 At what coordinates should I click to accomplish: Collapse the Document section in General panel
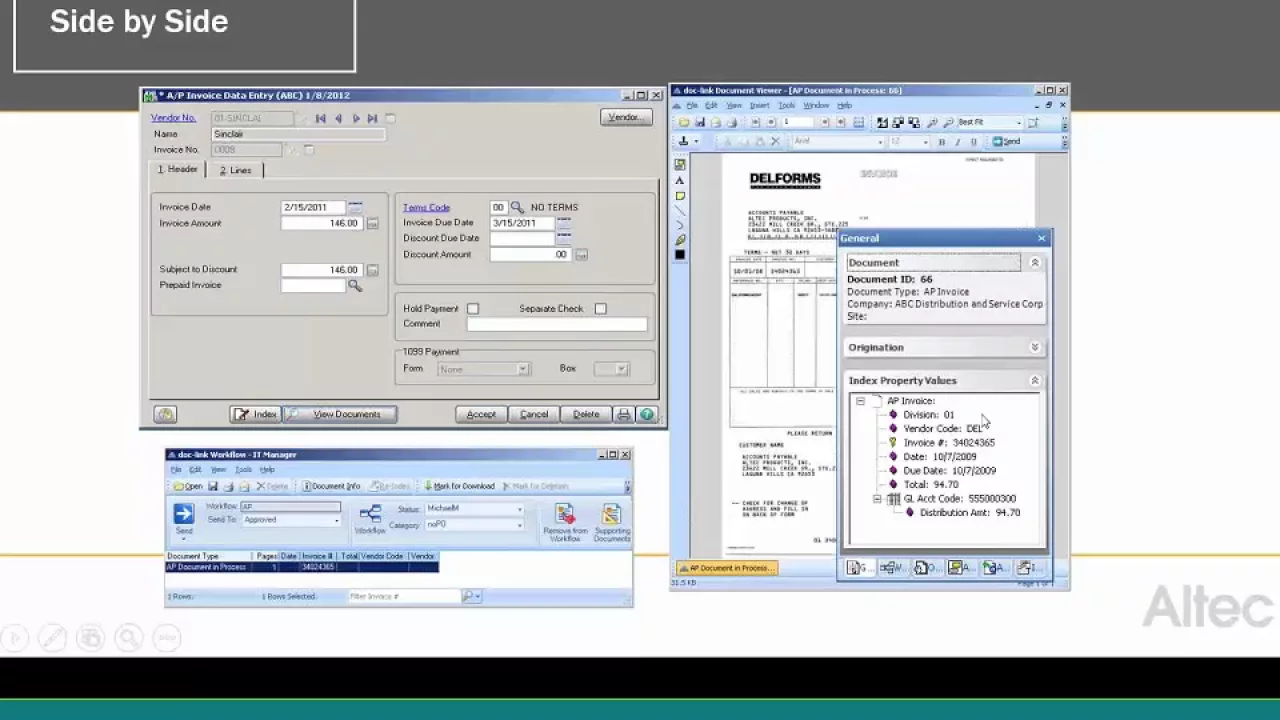pyautogui.click(x=1035, y=263)
